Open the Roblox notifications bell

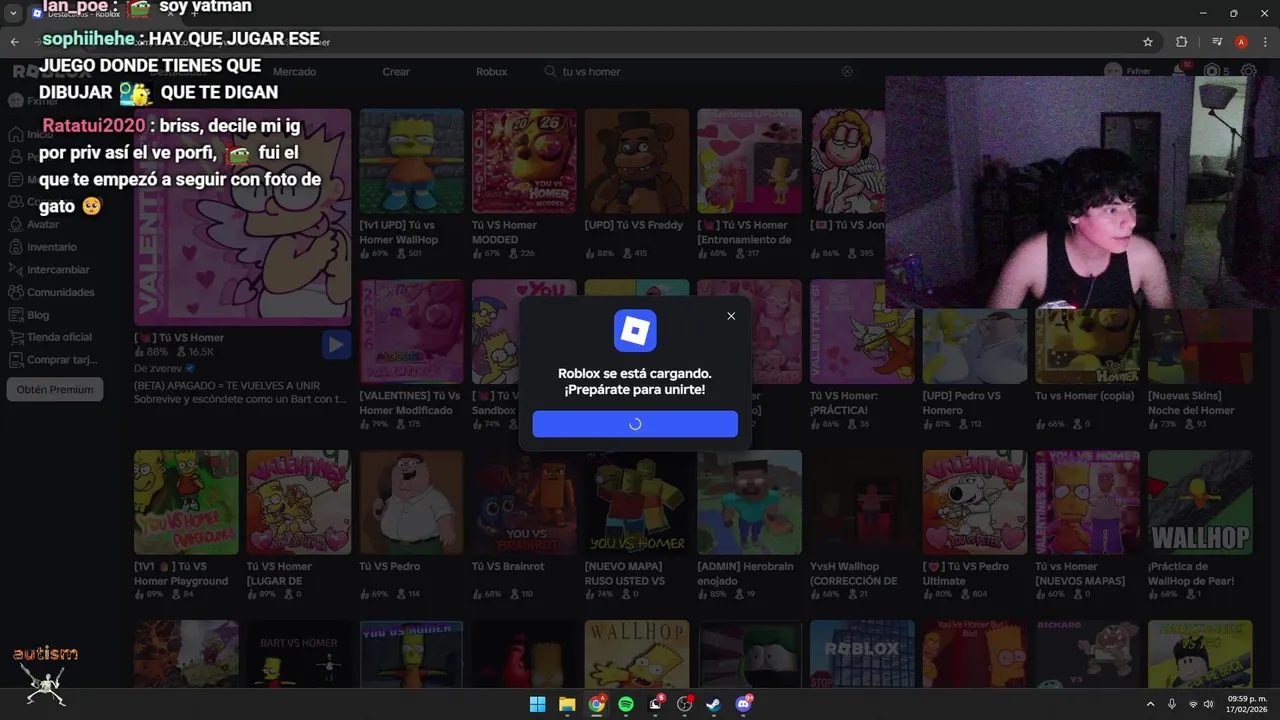tap(1180, 72)
